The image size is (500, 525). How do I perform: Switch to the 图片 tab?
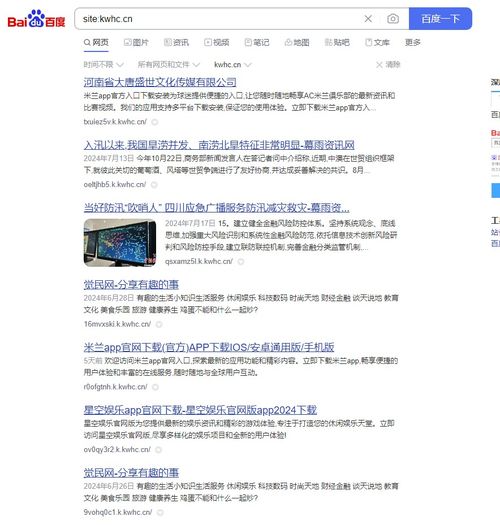click(x=136, y=43)
